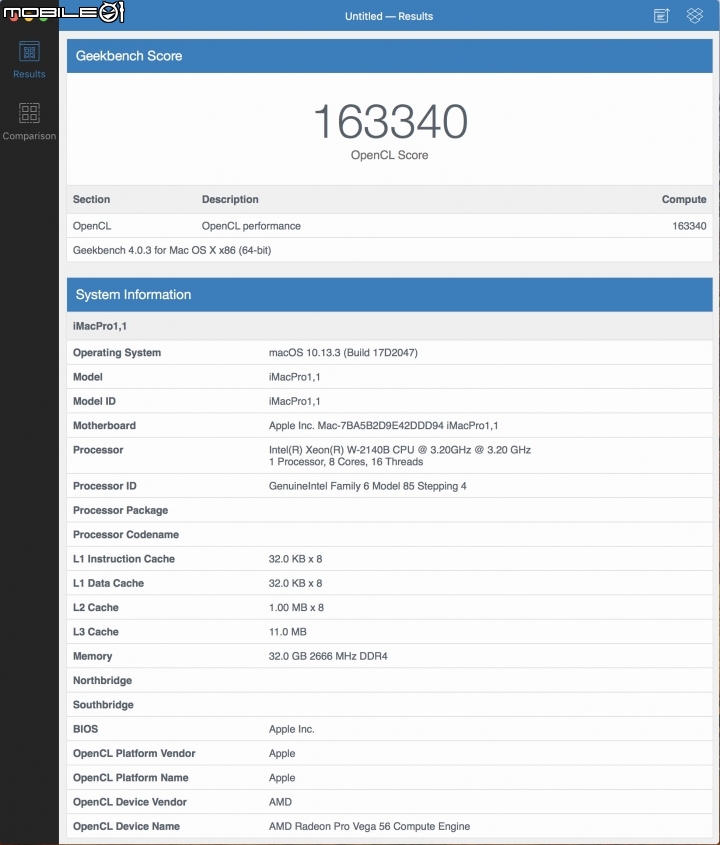Select macOS 10.13.3 build value
The width and height of the screenshot is (720, 845).
(343, 352)
